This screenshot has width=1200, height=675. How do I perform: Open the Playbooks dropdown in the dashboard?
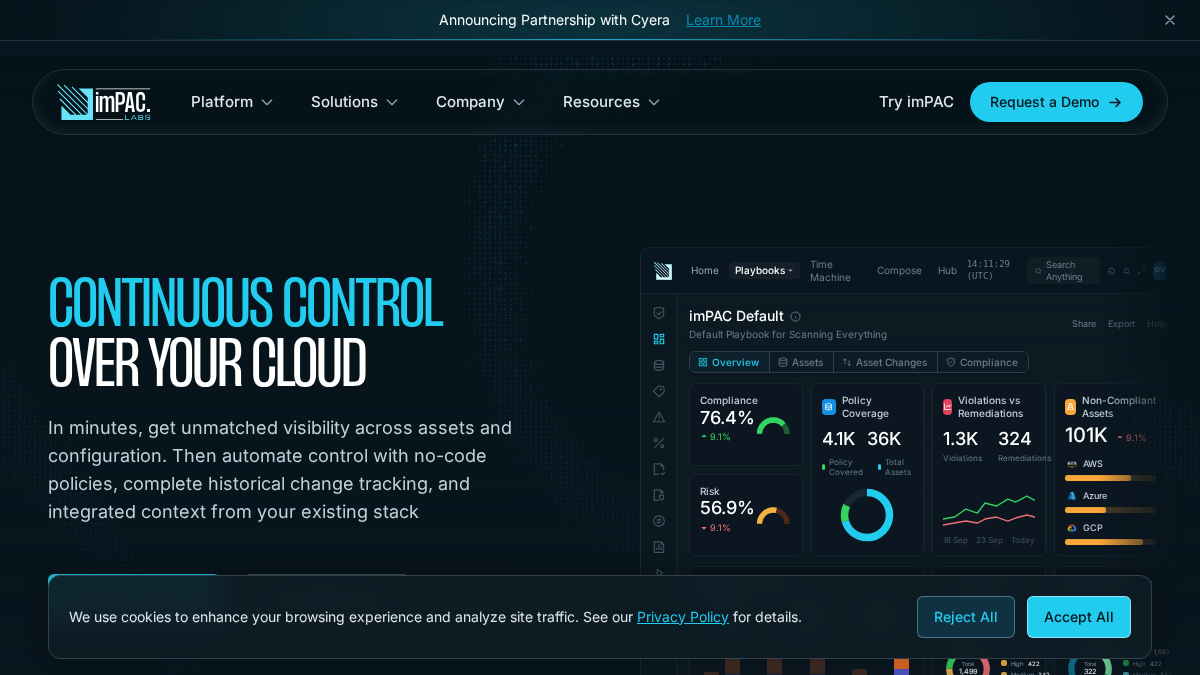pyautogui.click(x=764, y=271)
